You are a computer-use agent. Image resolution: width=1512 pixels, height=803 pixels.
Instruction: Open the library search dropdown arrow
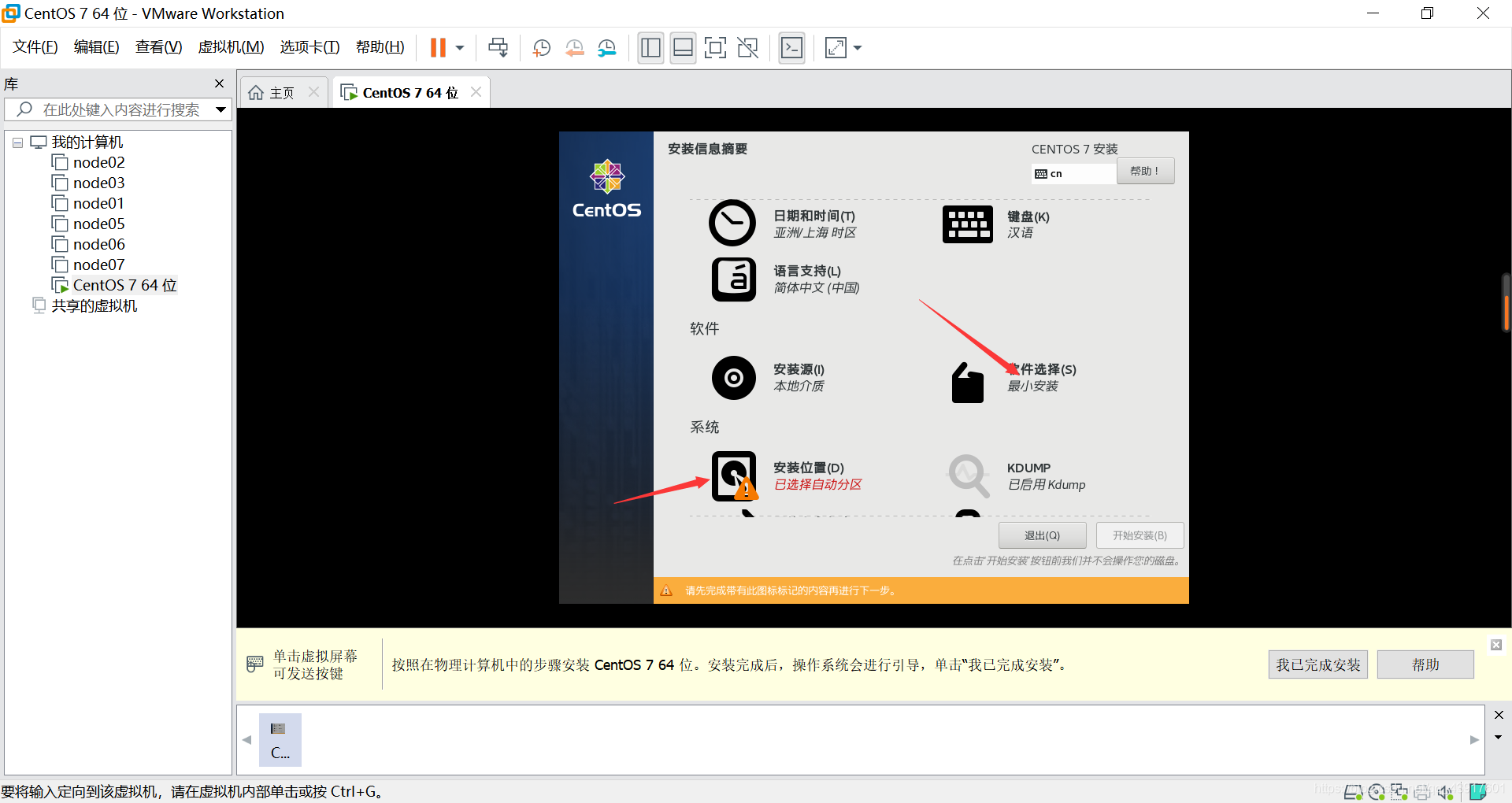coord(221,109)
